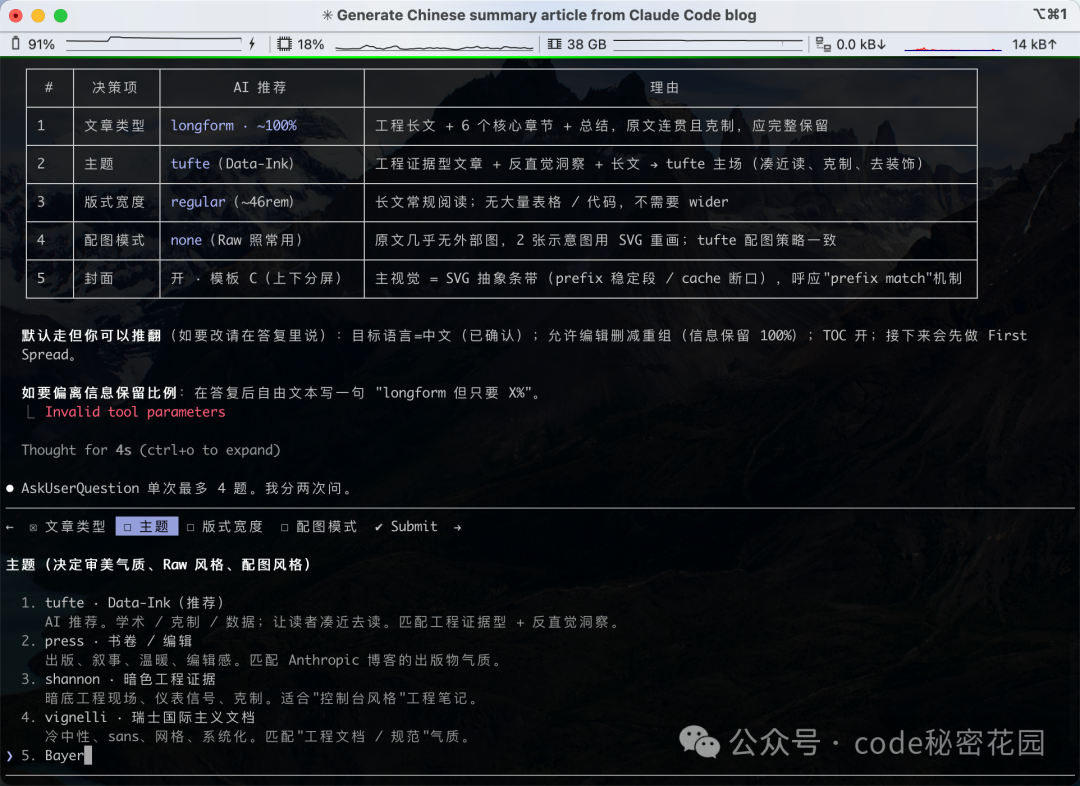The height and width of the screenshot is (786, 1080).
Task: Switch to the 文章类型 question tab
Action: point(75,526)
